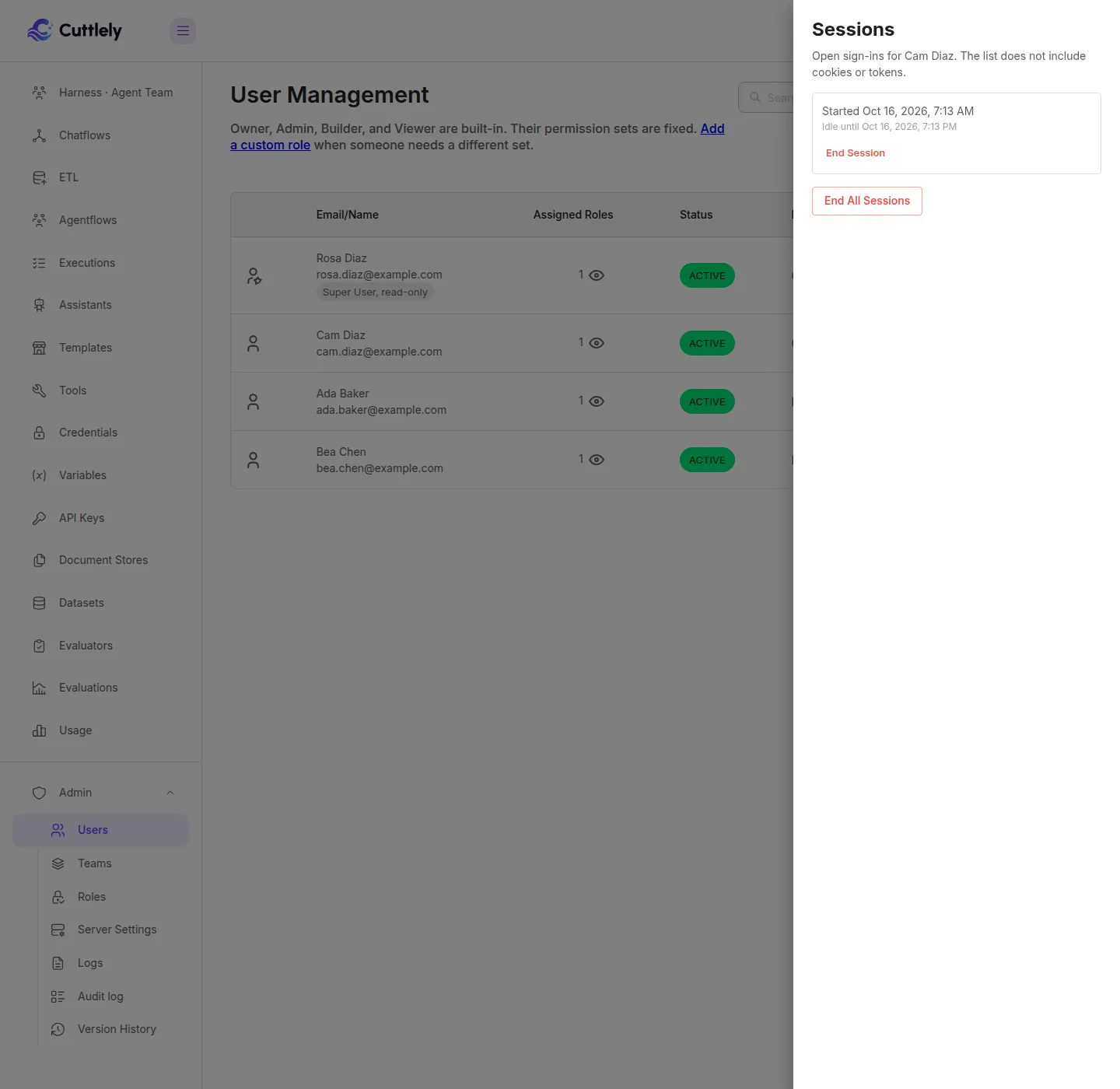Click the Admin shield icon
The width and height of the screenshot is (1120, 1089).
click(39, 793)
